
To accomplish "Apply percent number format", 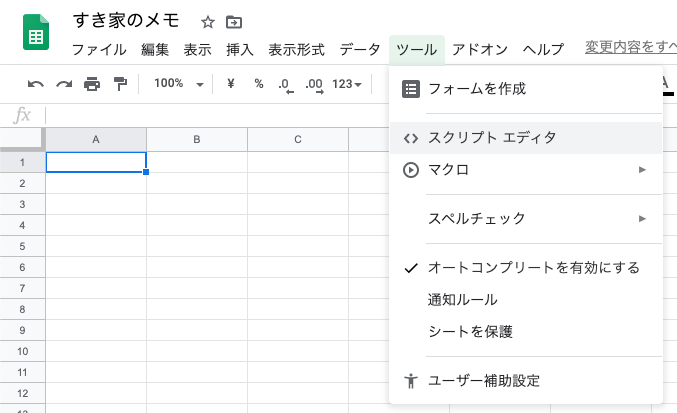I will coord(259,83).
